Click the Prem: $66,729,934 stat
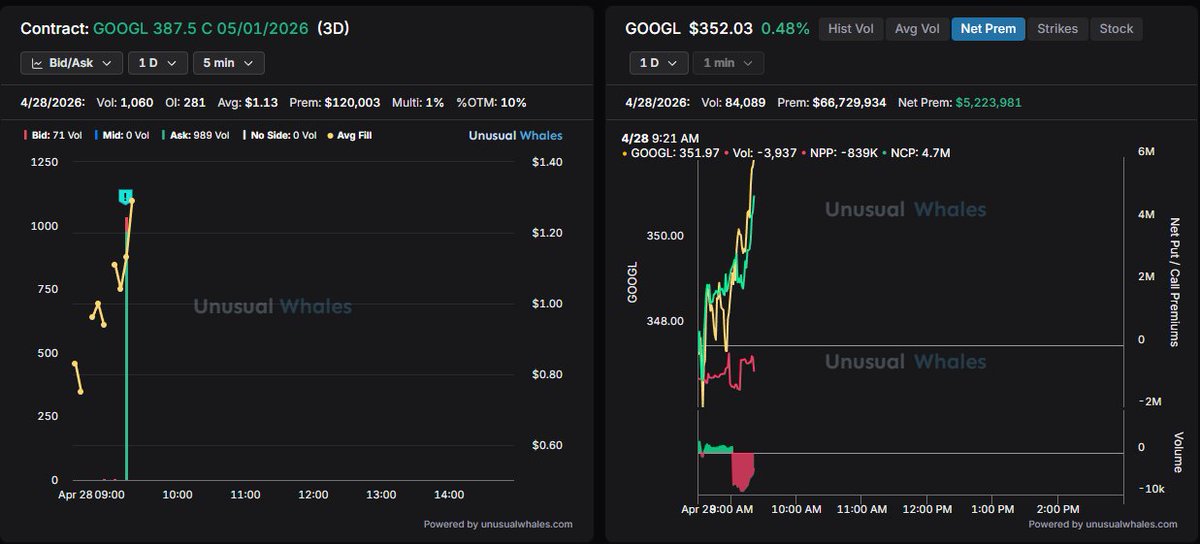The image size is (1200, 544). 832,102
